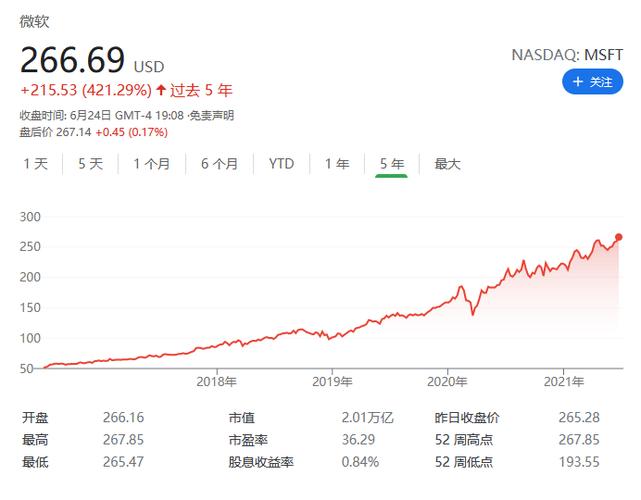Click the 关注 follow button
This screenshot has width=641, height=500.
[592, 82]
